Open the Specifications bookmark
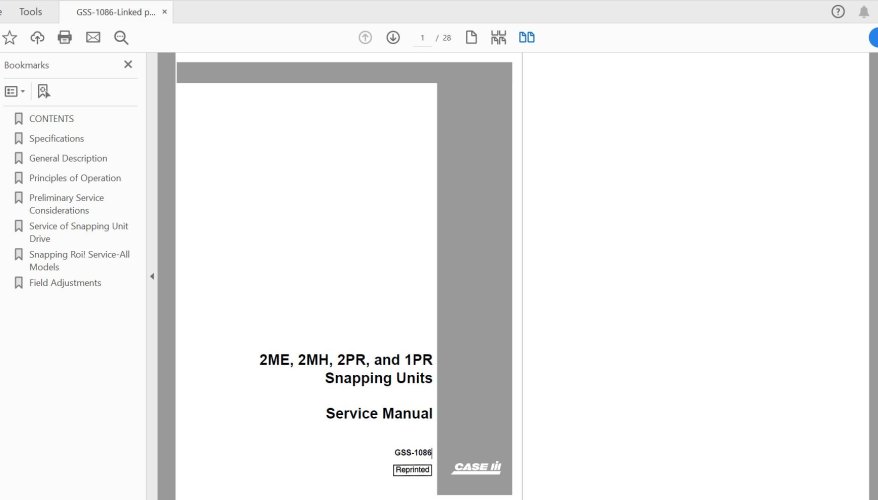Screen dimensions: 878x500 tap(56, 138)
